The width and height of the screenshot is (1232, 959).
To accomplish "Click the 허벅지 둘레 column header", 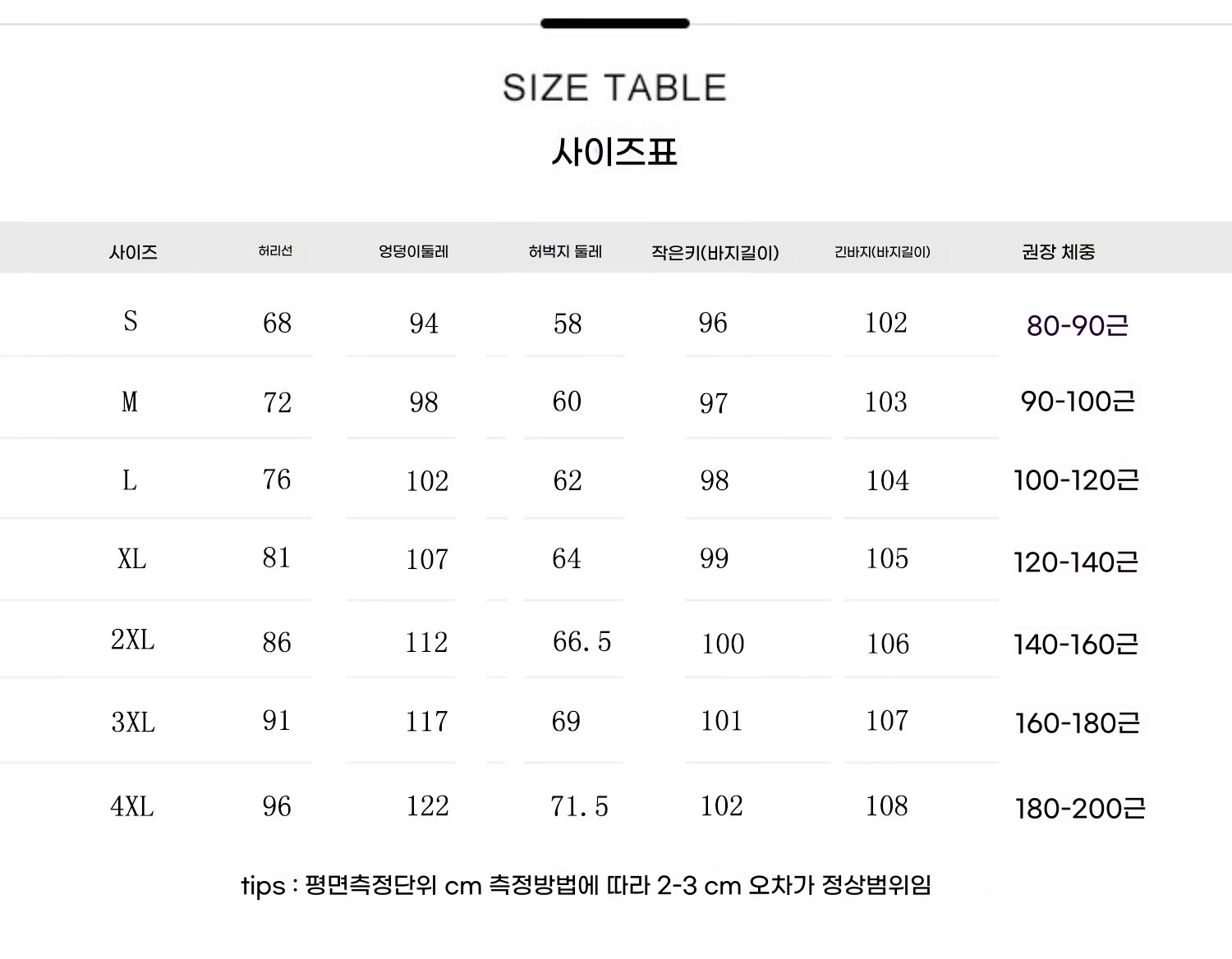I will point(565,251).
